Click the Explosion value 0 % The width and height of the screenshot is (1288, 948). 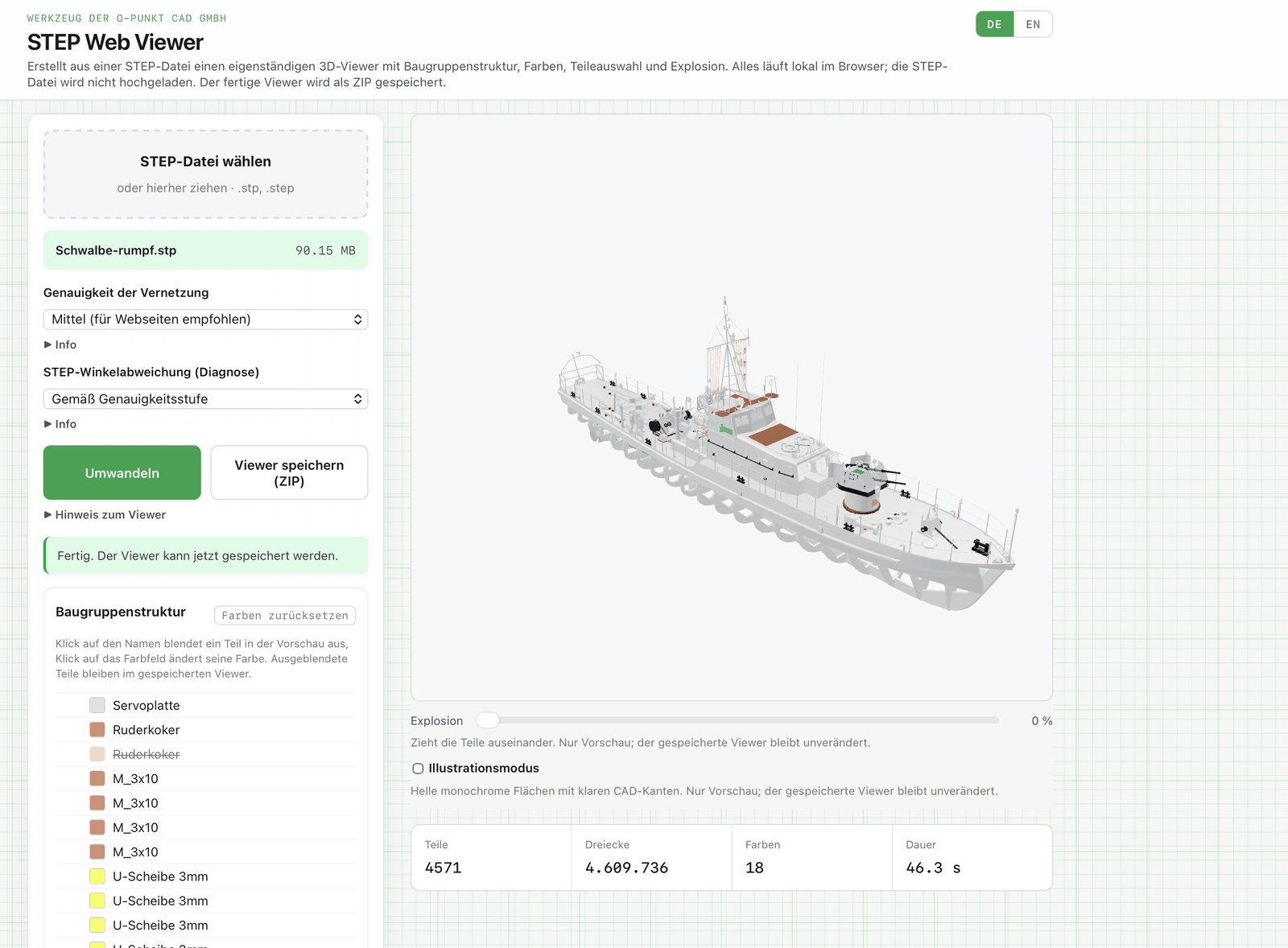click(1042, 721)
